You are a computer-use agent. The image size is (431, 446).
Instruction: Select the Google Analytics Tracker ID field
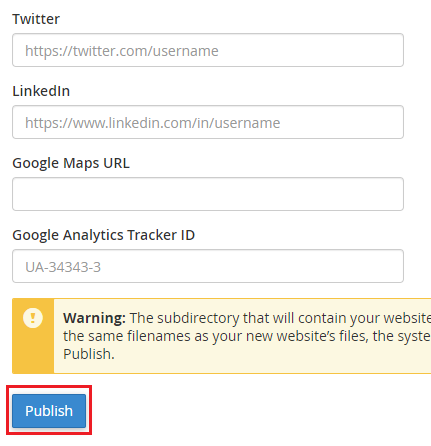(x=208, y=266)
